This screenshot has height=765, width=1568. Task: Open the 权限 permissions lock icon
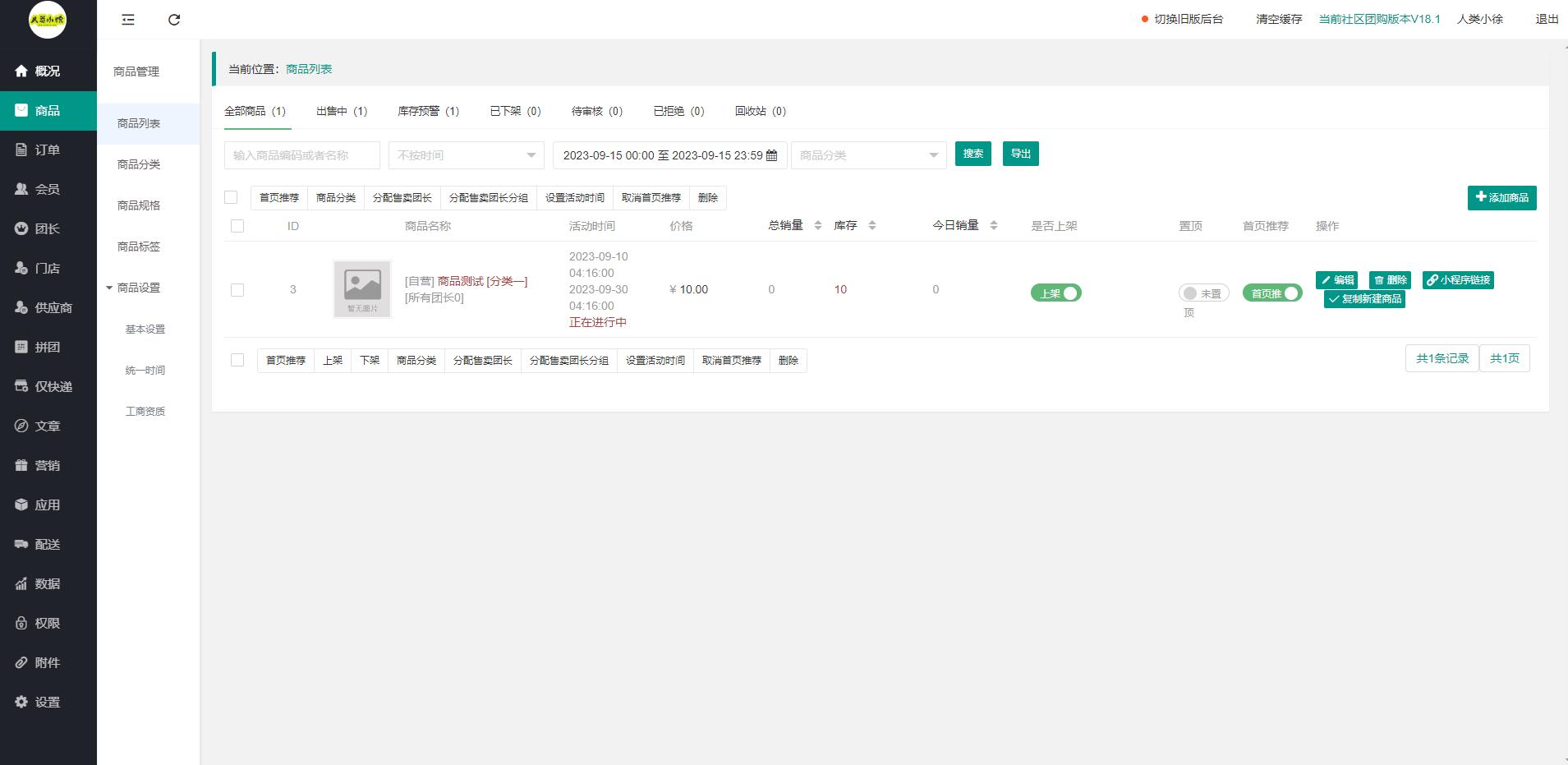21,624
